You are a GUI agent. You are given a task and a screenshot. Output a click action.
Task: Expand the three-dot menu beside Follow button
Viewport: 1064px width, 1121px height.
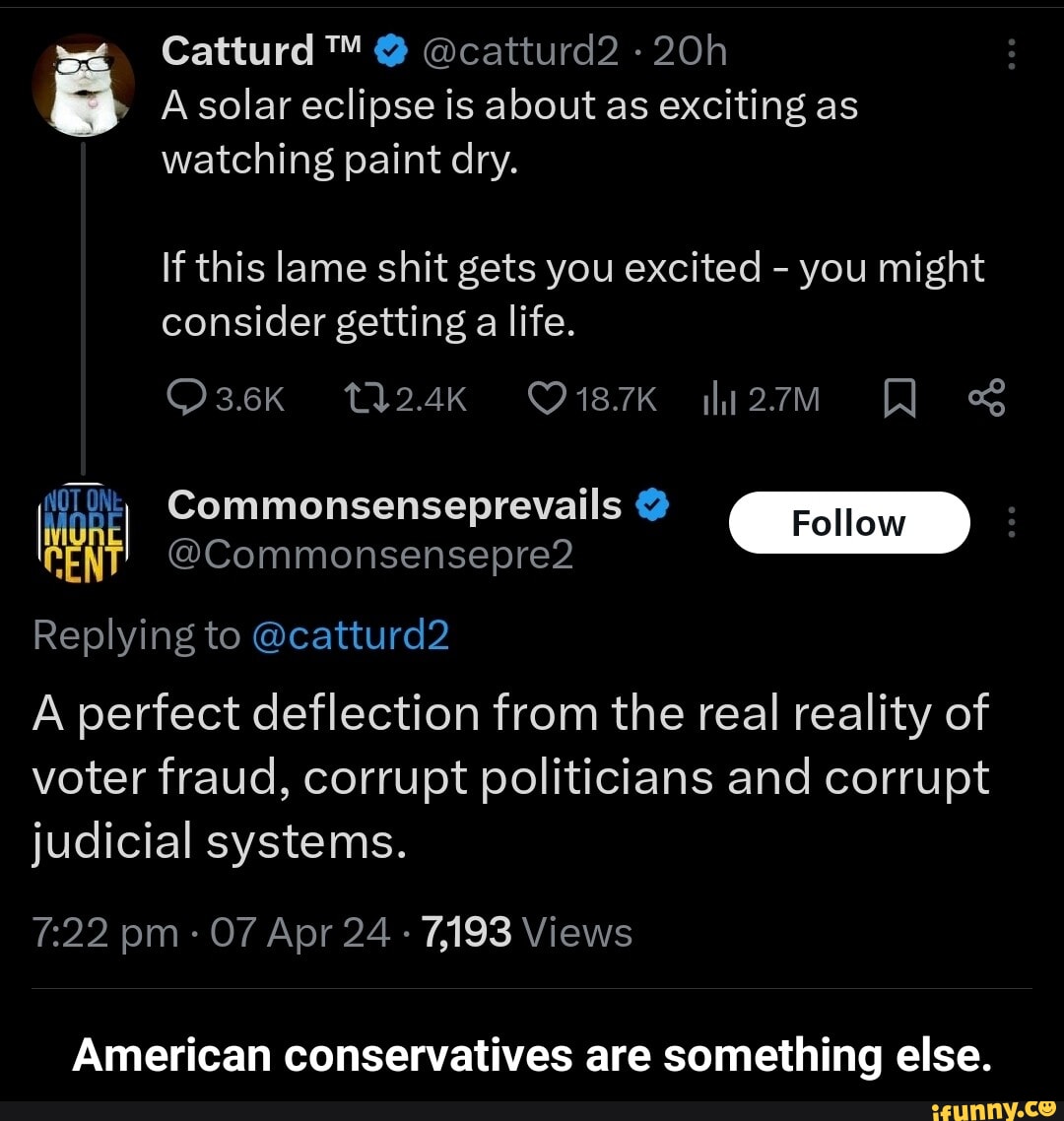point(1012,523)
